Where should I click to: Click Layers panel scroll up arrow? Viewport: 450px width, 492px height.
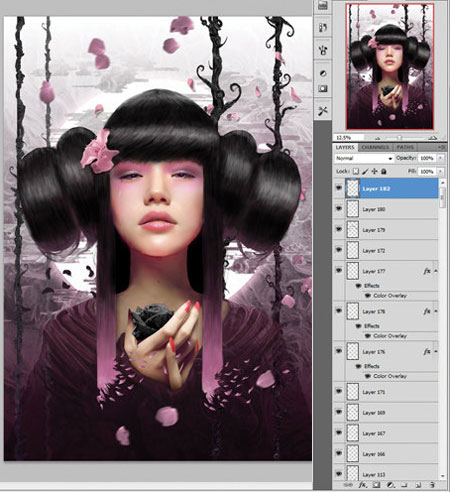click(x=442, y=183)
